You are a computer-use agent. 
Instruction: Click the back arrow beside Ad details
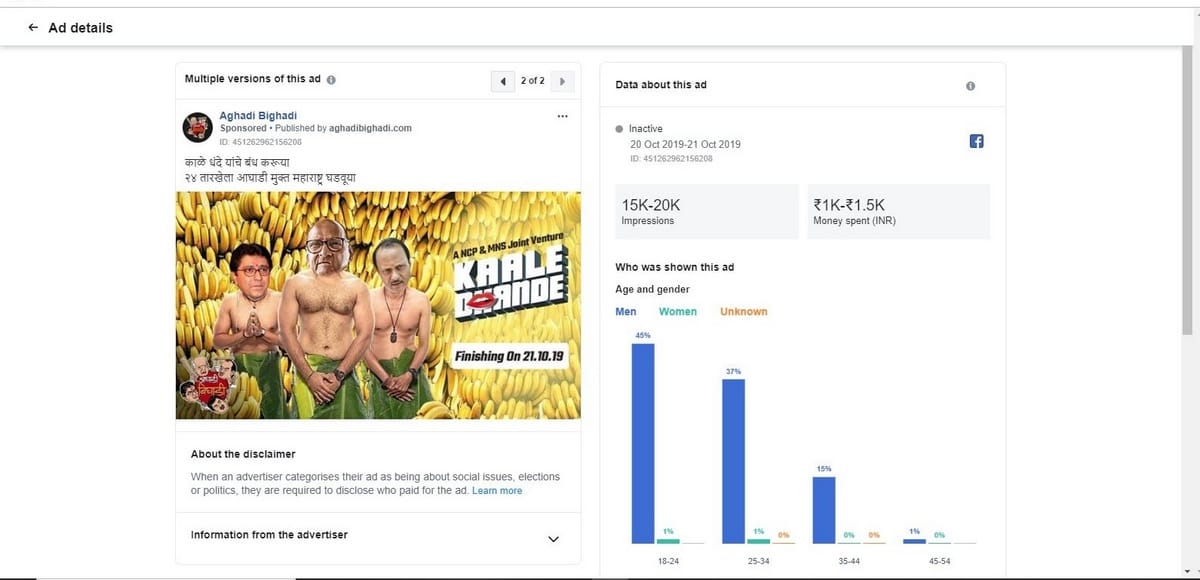click(34, 28)
